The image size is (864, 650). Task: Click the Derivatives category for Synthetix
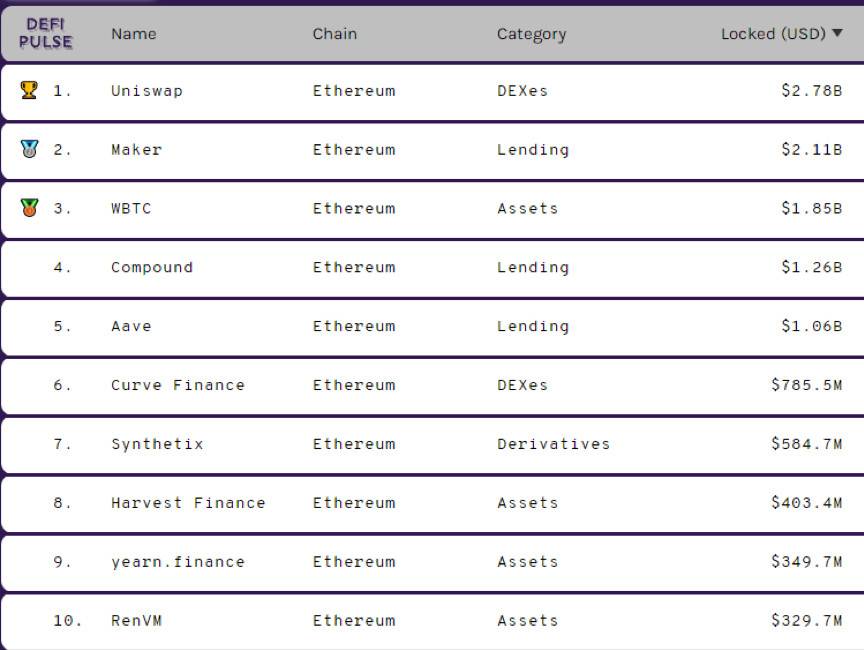pos(554,444)
